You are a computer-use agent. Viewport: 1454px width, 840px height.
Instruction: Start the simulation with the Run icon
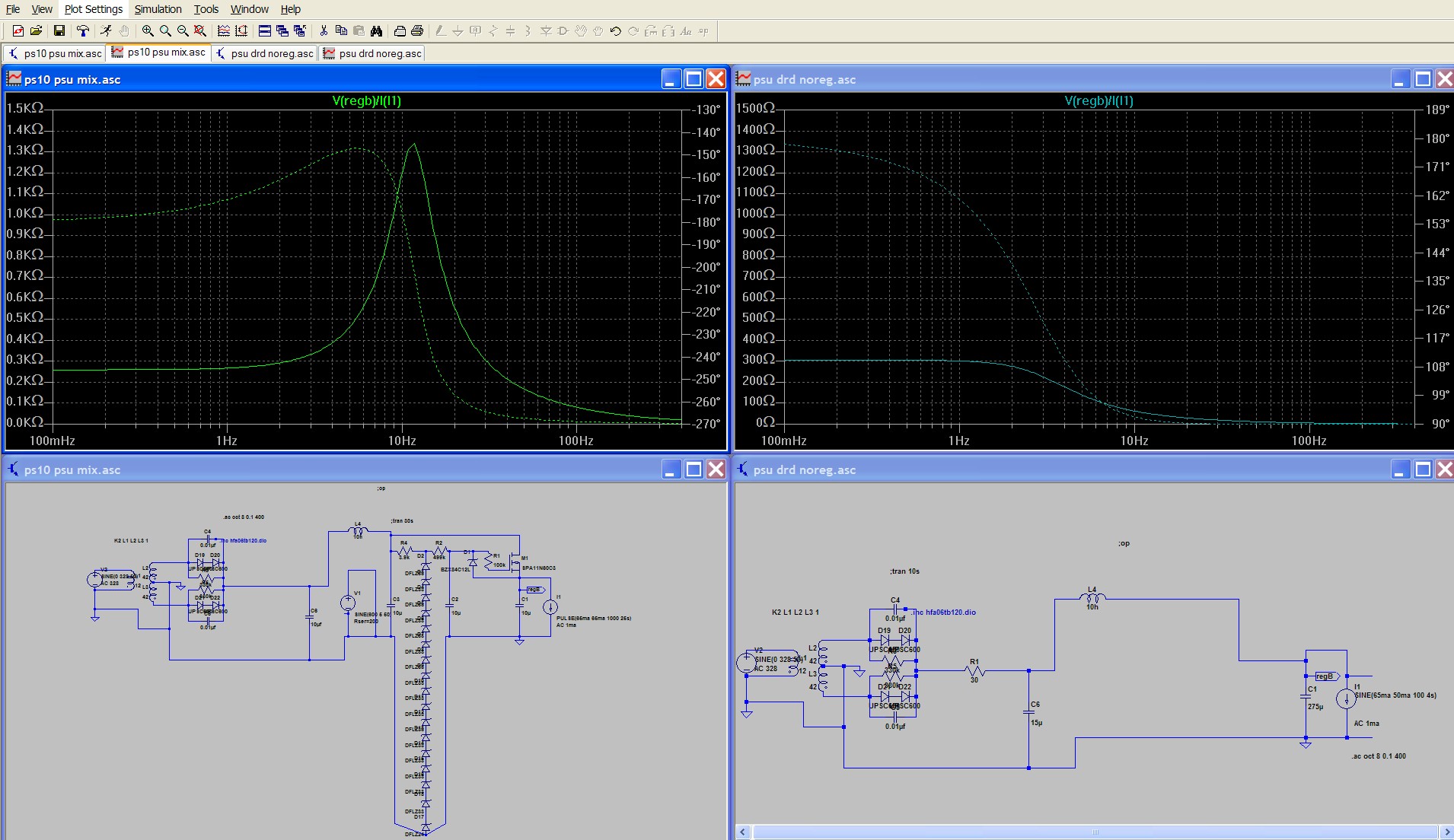(106, 31)
